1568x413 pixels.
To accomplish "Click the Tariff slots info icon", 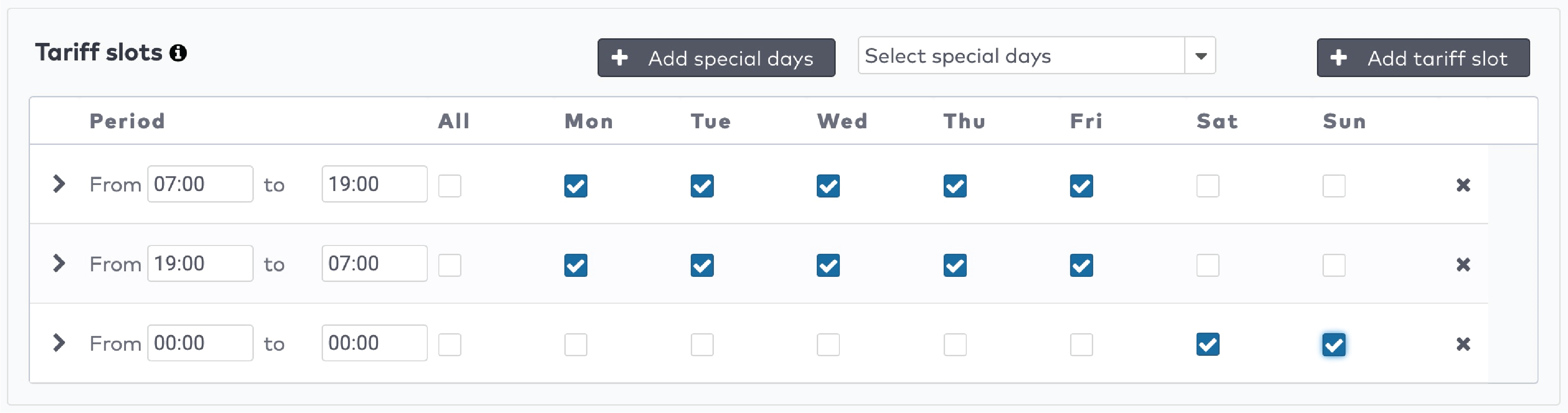I will pyautogui.click(x=178, y=53).
